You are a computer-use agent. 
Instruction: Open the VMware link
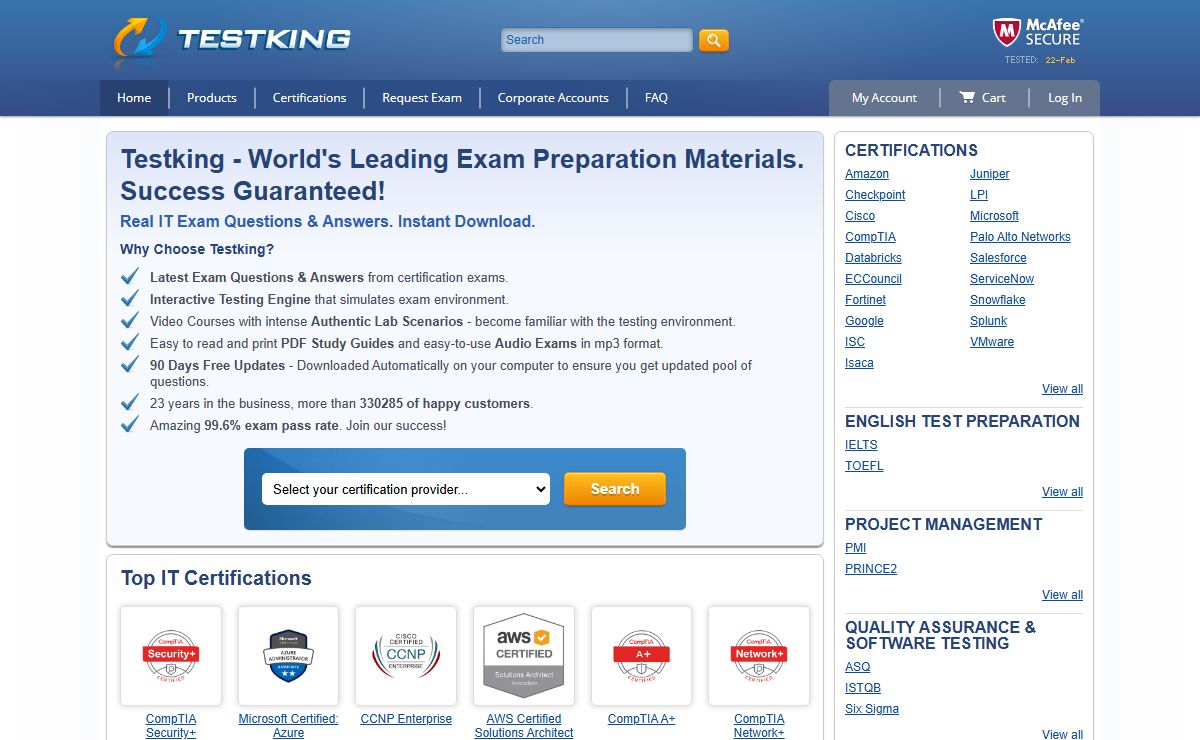(x=992, y=342)
